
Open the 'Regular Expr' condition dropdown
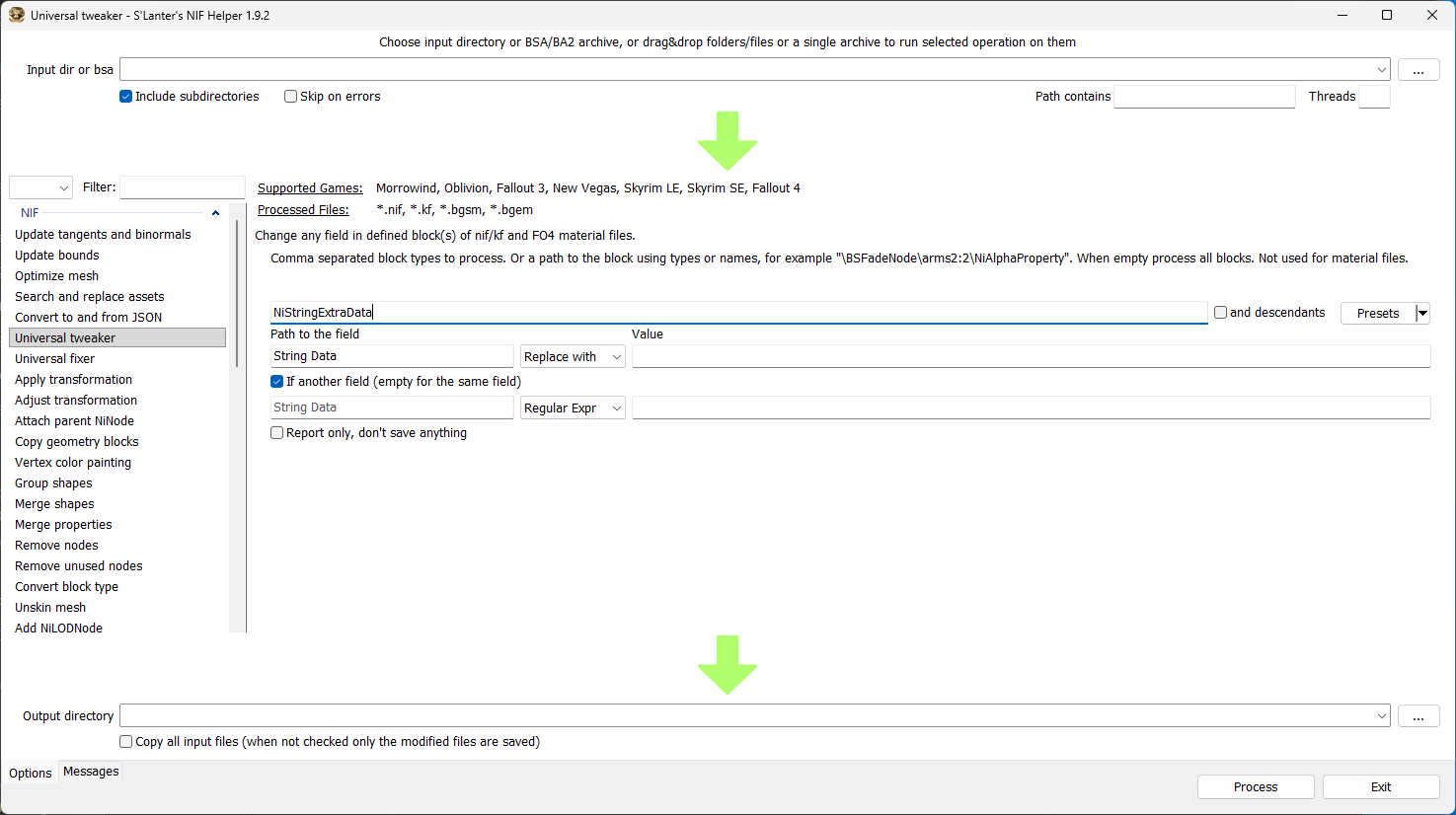tap(573, 407)
